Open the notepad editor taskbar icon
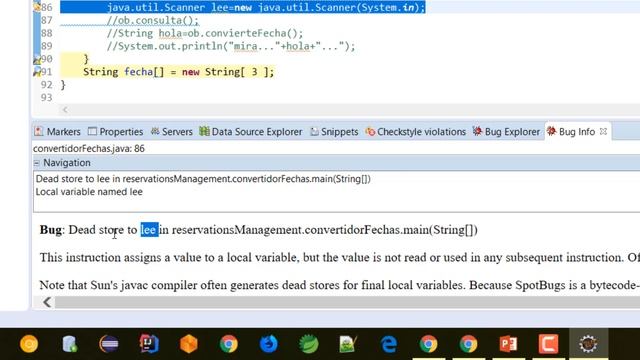This screenshot has width=640, height=360. tap(348, 344)
